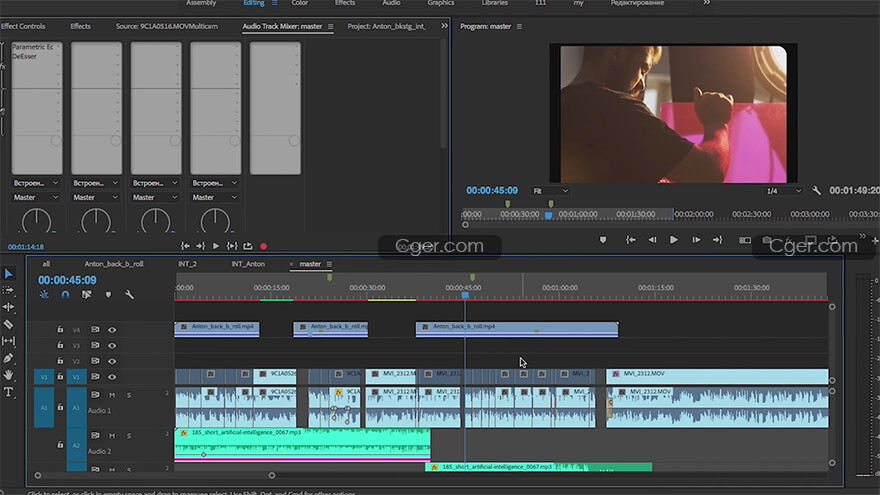Viewport: 880px width, 495px height.
Task: Click Go to In in Audio Track Mixer
Action: pyautogui.click(x=185, y=246)
